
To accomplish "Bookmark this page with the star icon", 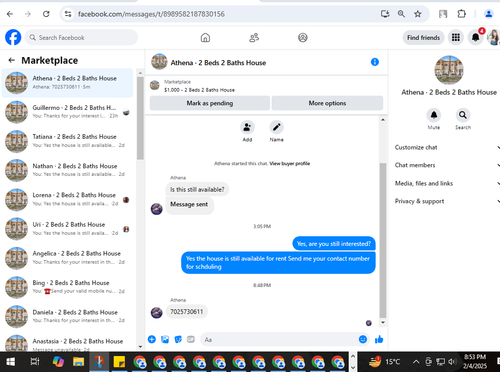I will point(417,14).
